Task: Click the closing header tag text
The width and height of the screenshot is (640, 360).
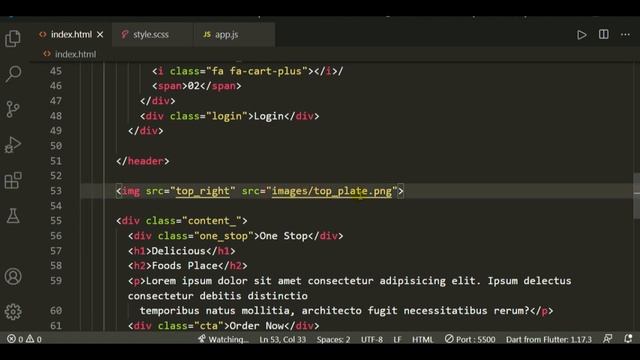Action: tap(142, 161)
